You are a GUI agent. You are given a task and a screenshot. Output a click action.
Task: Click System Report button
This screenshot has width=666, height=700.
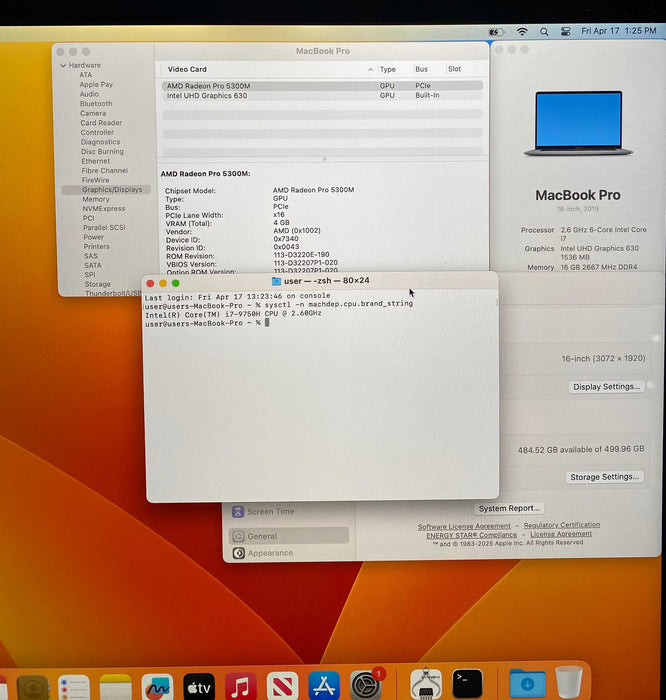point(509,508)
